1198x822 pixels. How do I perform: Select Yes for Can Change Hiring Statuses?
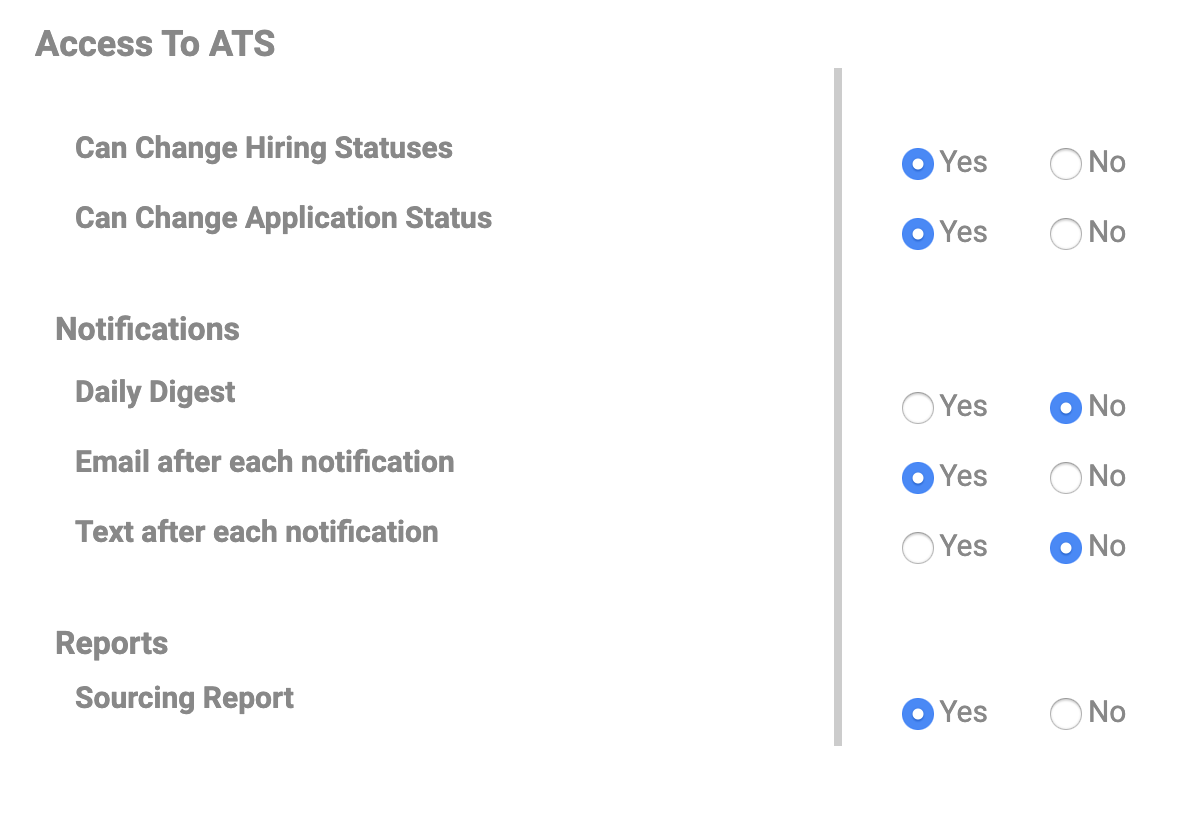pos(917,164)
